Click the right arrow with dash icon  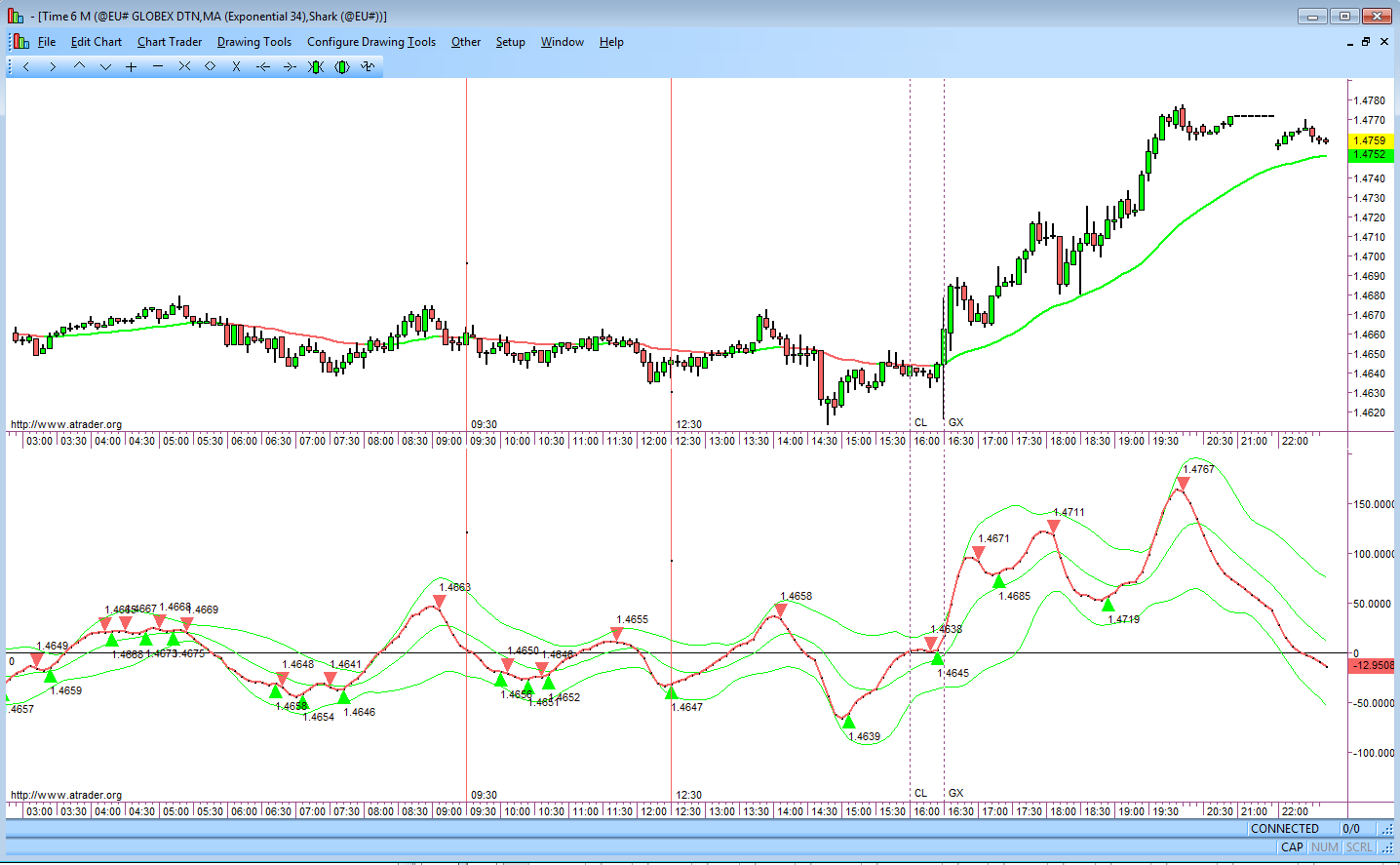(289, 66)
